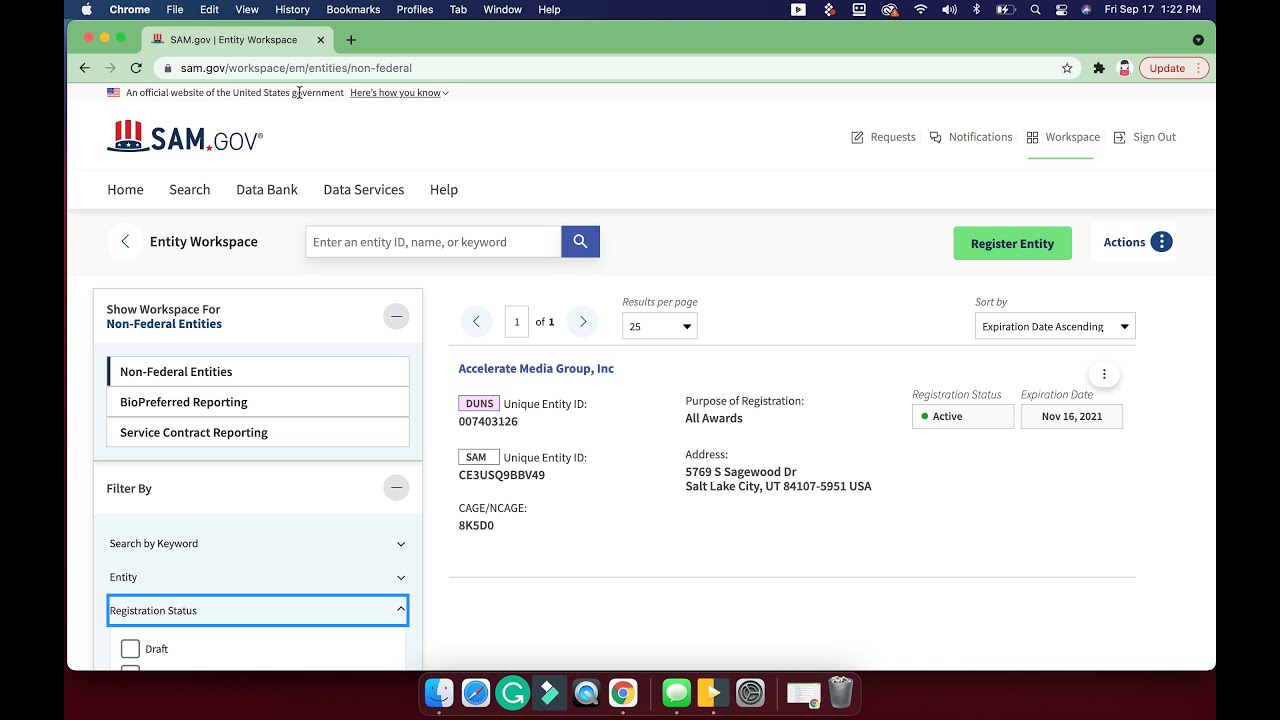1280x720 pixels.
Task: Select Non-Federal Entities tab
Action: (258, 371)
